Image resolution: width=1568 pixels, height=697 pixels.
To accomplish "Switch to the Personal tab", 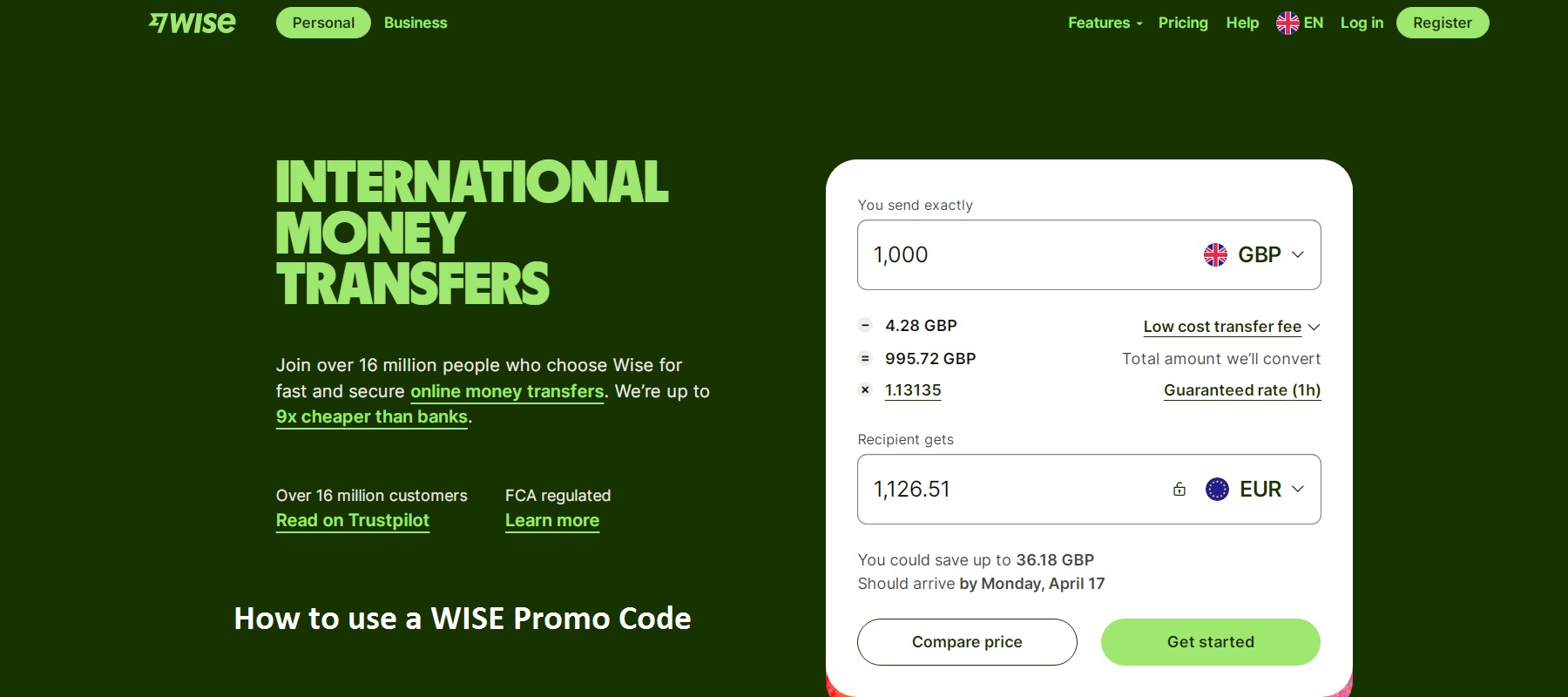I will tap(323, 23).
